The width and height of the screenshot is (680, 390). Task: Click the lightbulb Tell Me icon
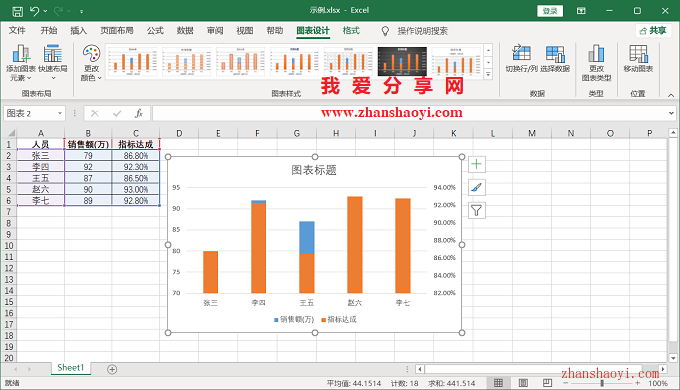coord(385,31)
